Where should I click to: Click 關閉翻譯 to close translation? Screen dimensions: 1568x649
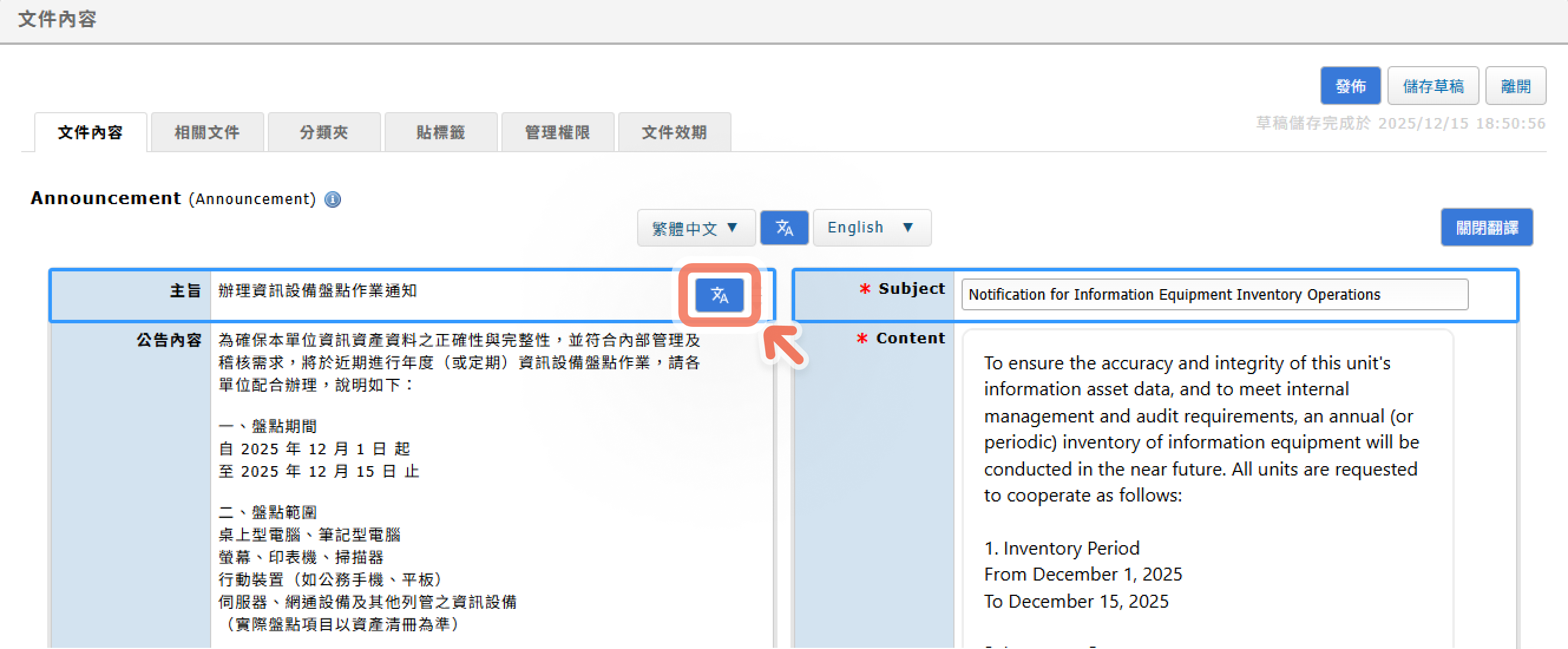click(x=1486, y=228)
